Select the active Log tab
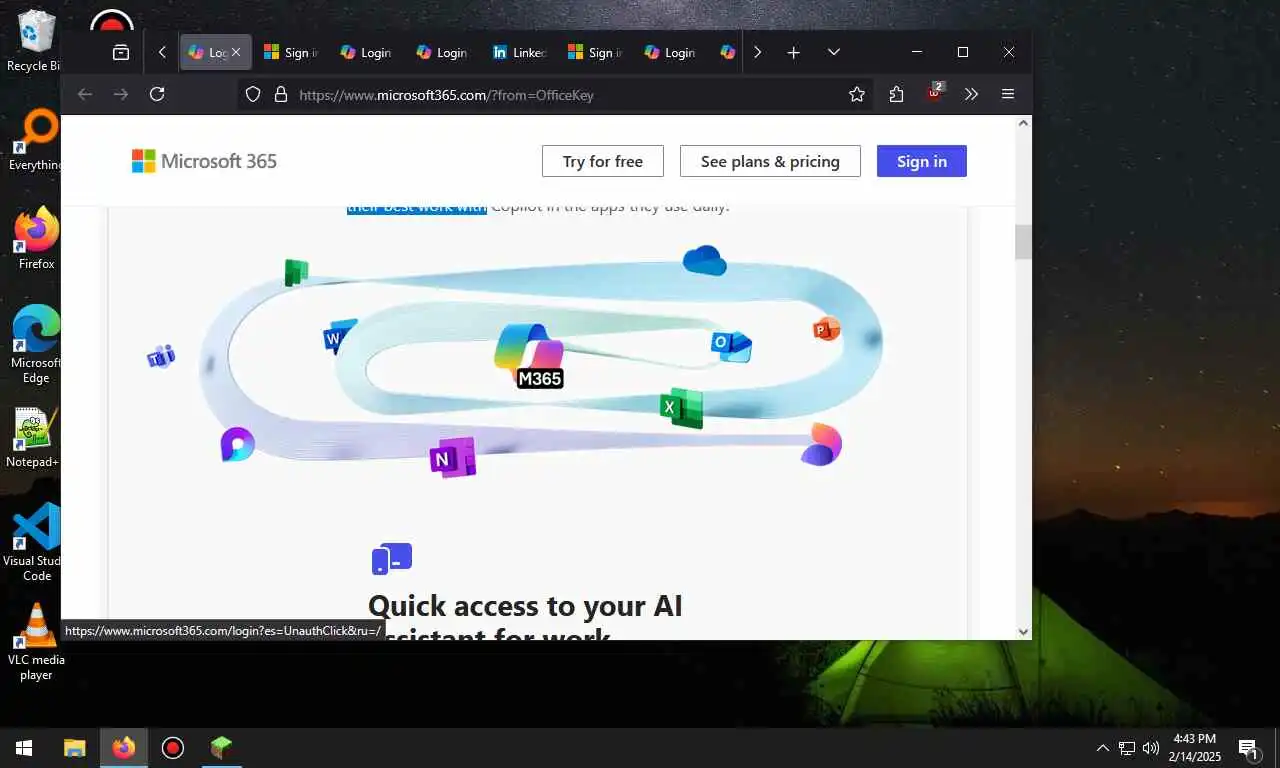Viewport: 1280px width, 768px height. 209,53
